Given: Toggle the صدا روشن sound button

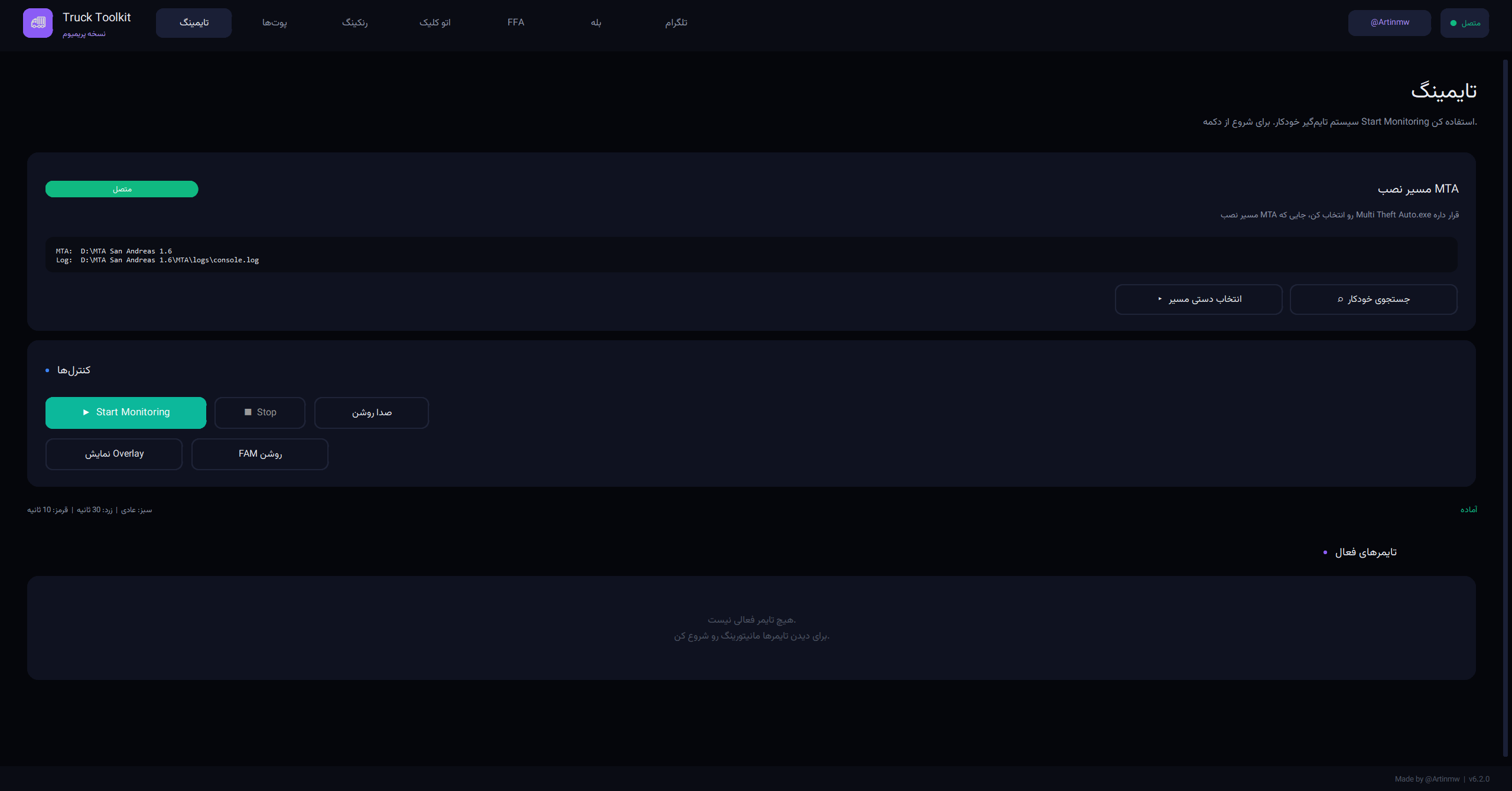Looking at the screenshot, I should 372,412.
